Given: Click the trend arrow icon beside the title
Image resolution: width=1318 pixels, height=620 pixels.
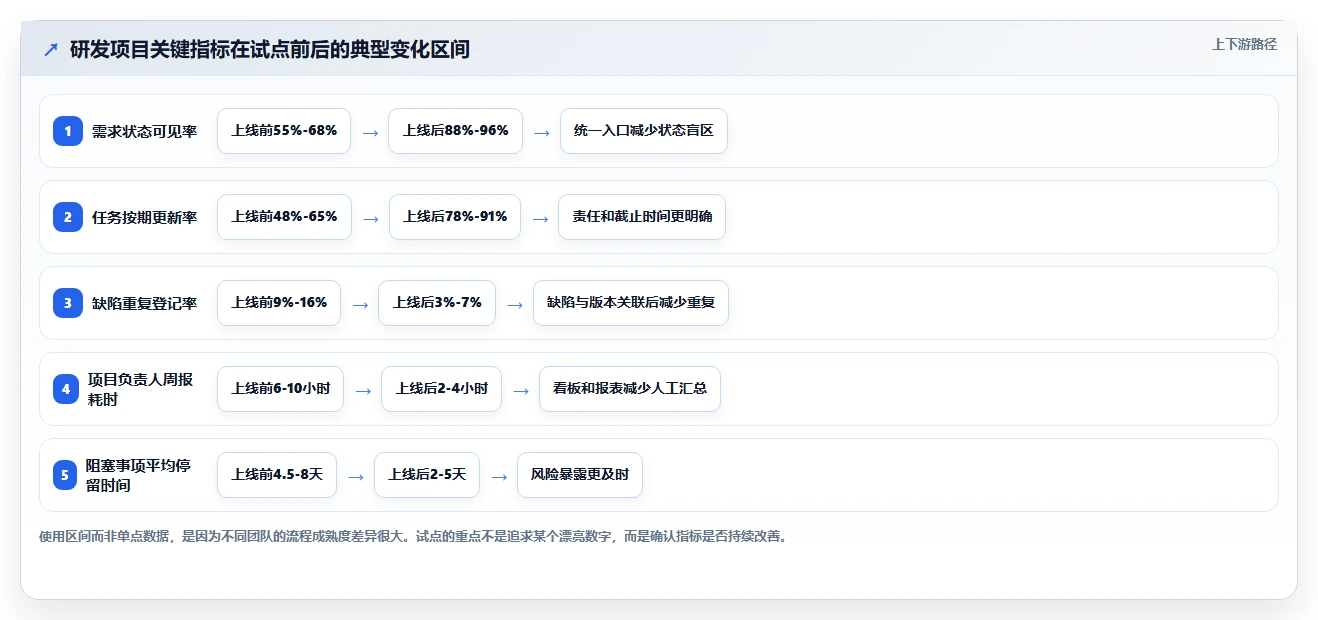Looking at the screenshot, I should [50, 49].
